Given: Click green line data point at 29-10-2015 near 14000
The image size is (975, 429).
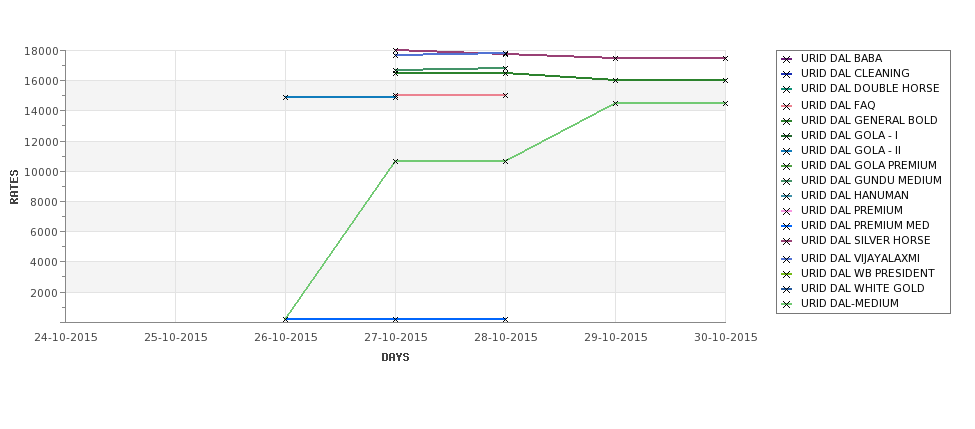Looking at the screenshot, I should pyautogui.click(x=616, y=103).
